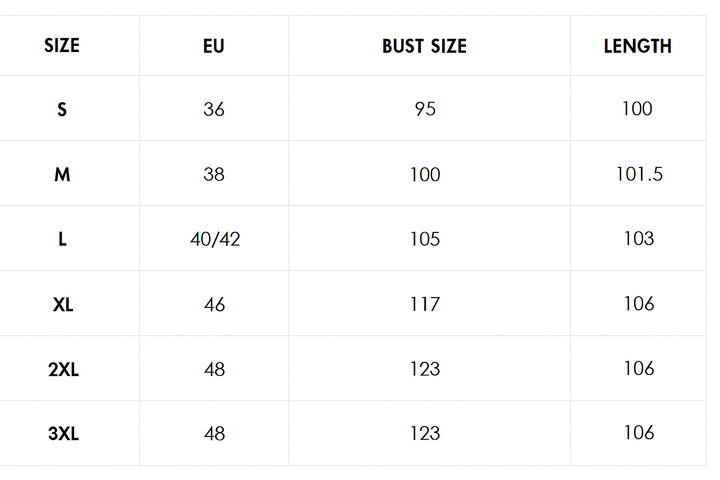Viewport: 720px width, 480px height.
Task: Click the length value 100 for size S
Action: coord(637,109)
